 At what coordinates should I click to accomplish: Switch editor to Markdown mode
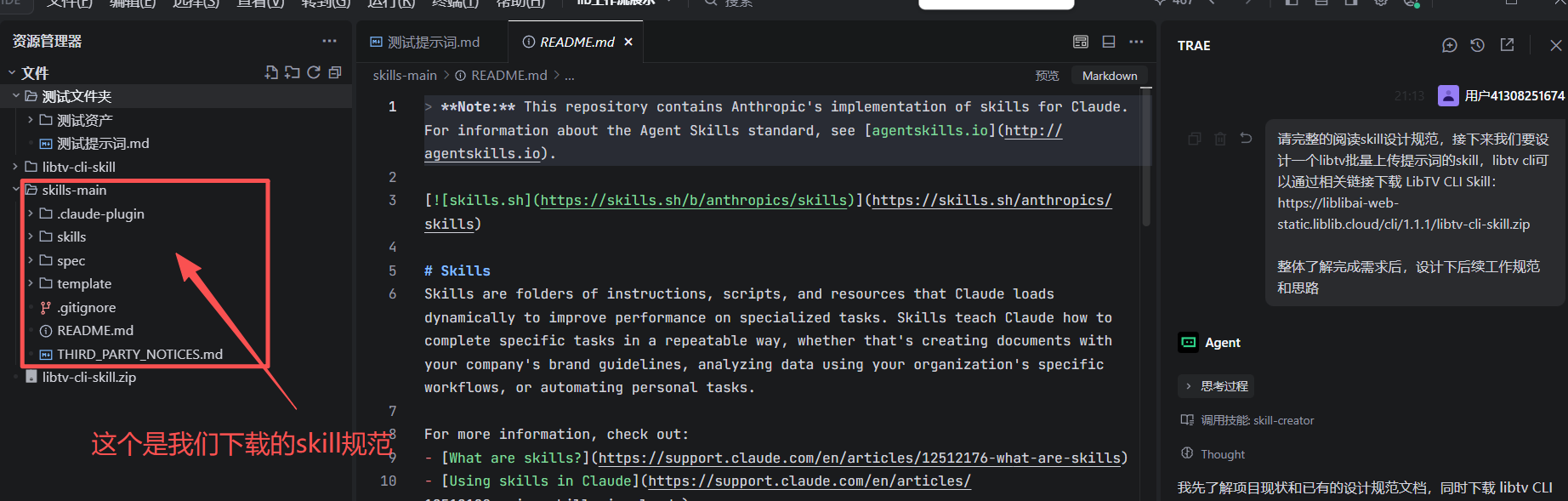(1110, 76)
